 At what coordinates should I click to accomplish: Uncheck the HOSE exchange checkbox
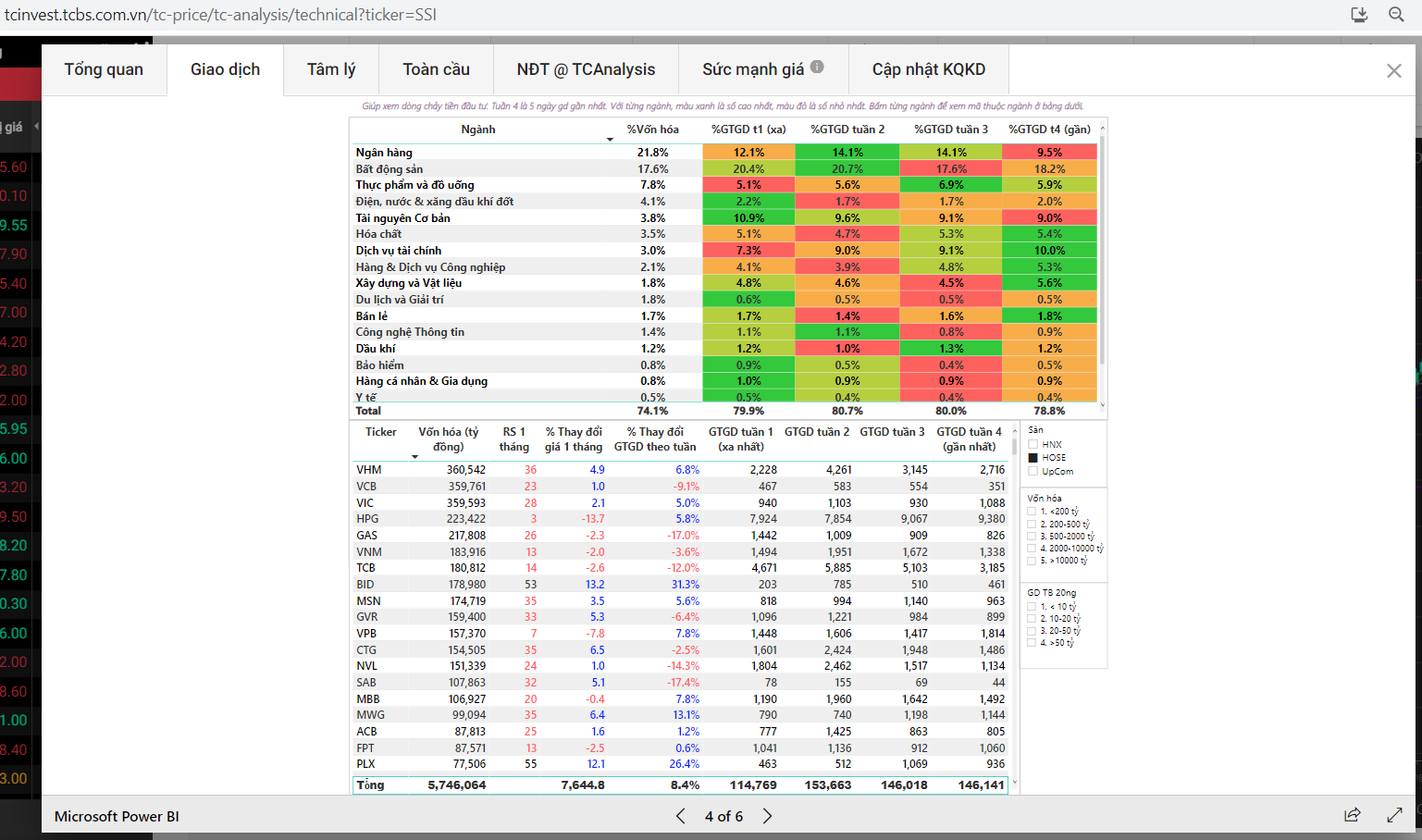(1032, 458)
